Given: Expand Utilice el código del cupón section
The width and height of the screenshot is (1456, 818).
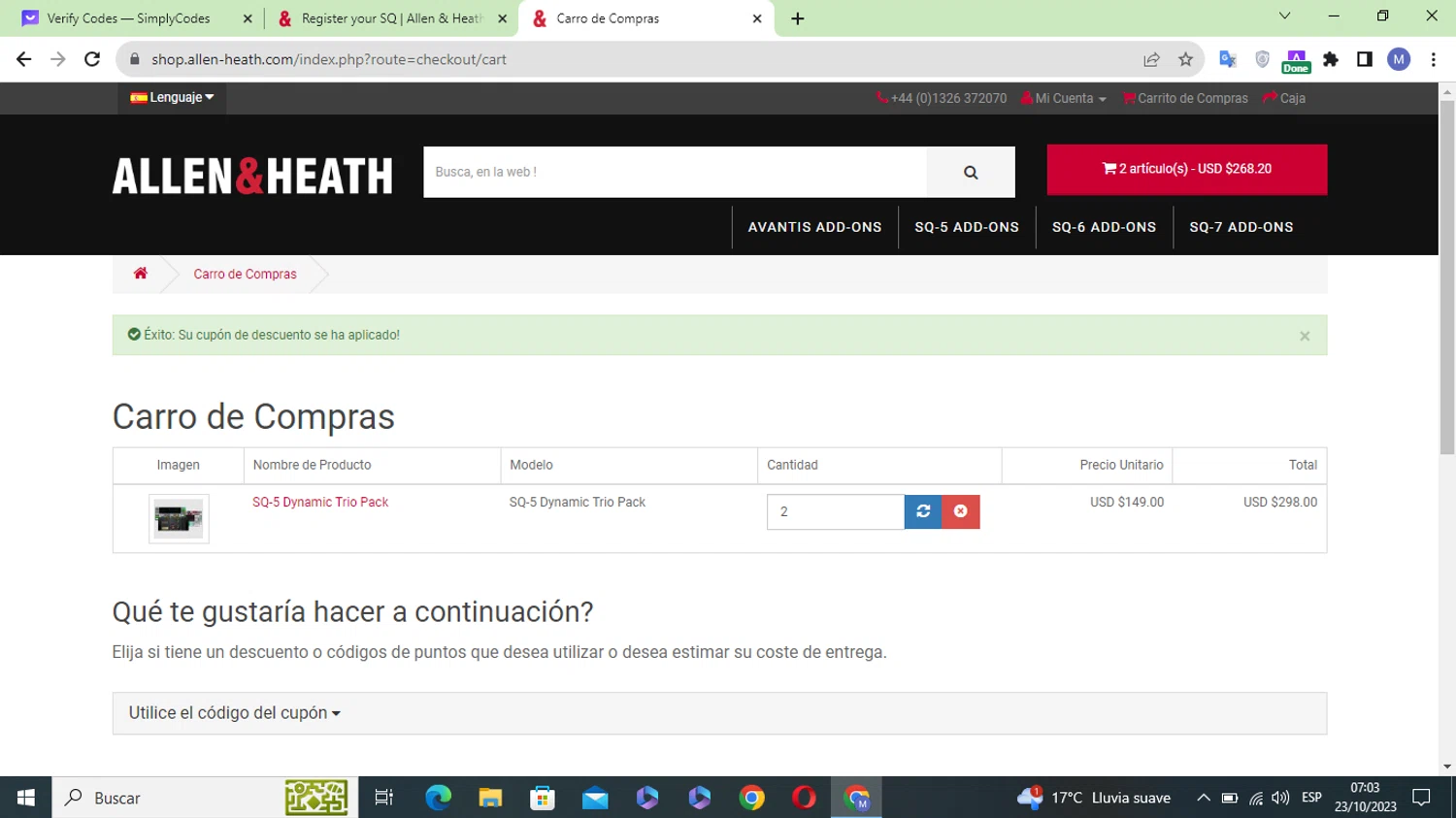Looking at the screenshot, I should coord(235,713).
